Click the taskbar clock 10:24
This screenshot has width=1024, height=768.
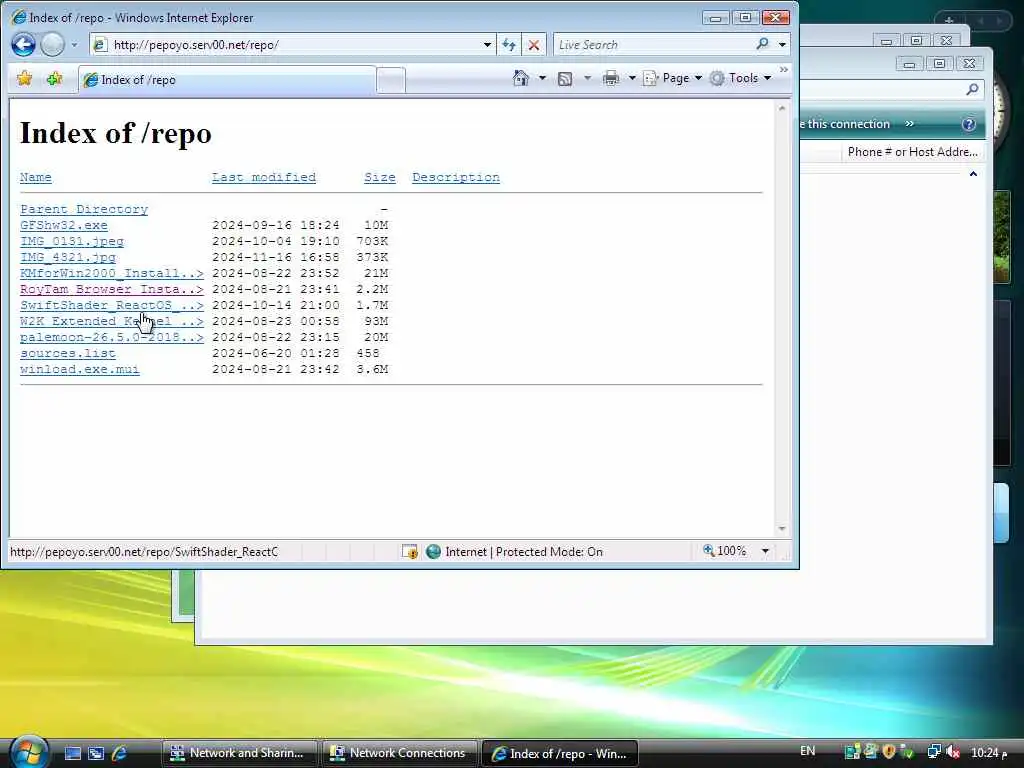990,753
